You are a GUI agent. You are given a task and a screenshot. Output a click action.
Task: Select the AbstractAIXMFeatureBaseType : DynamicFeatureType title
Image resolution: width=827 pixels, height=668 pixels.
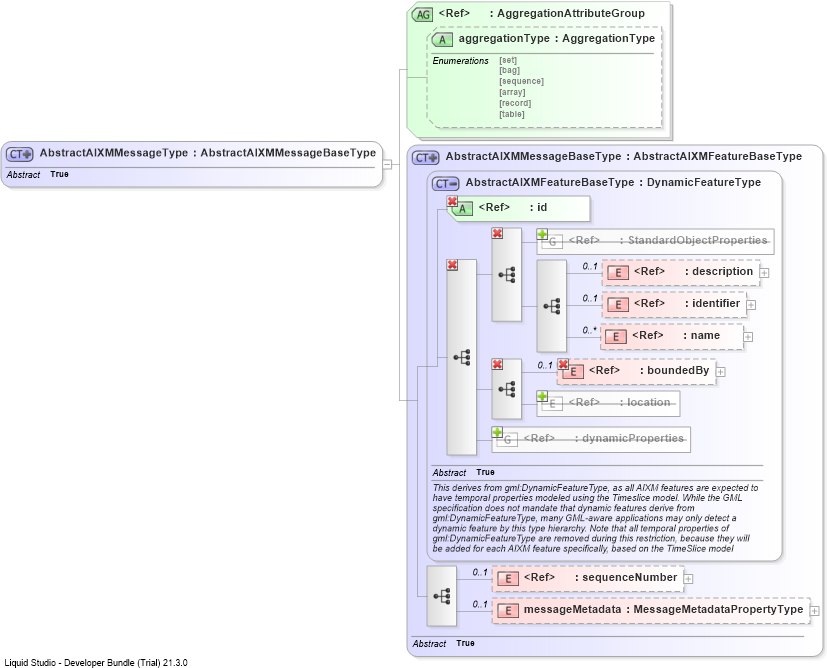pos(613,182)
